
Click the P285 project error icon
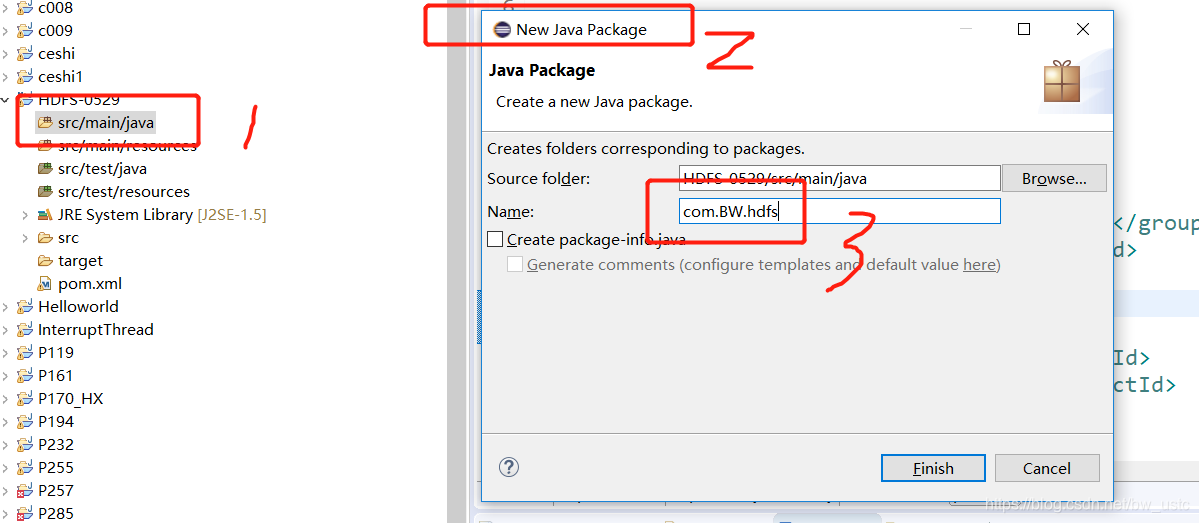coord(25,513)
